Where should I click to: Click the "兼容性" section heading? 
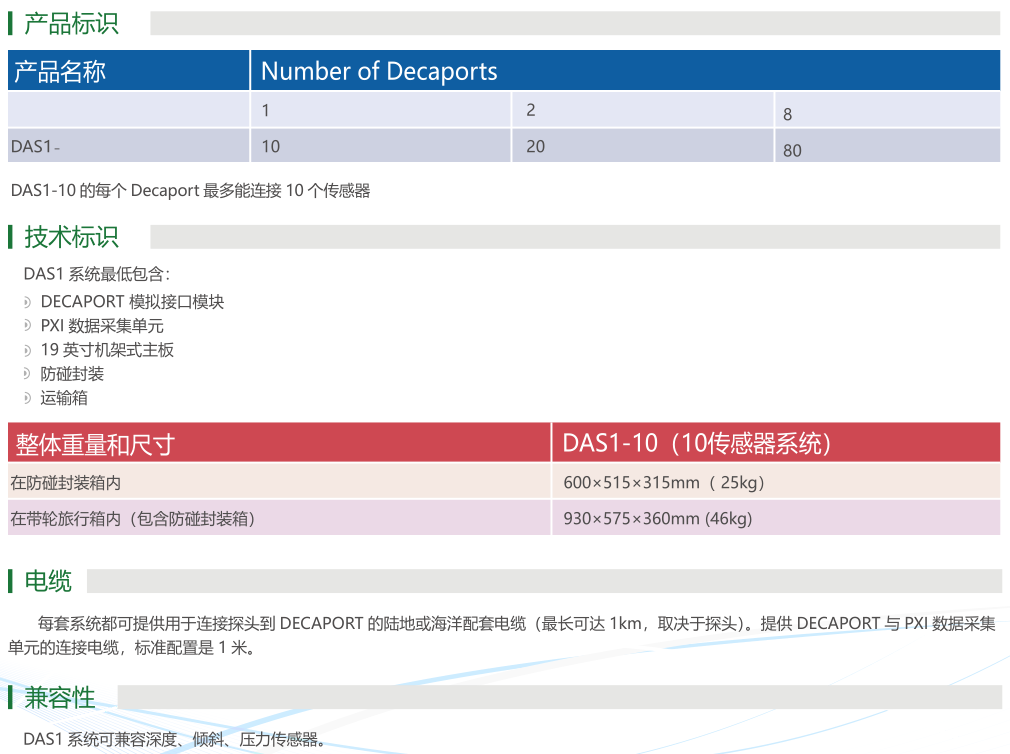(59, 697)
